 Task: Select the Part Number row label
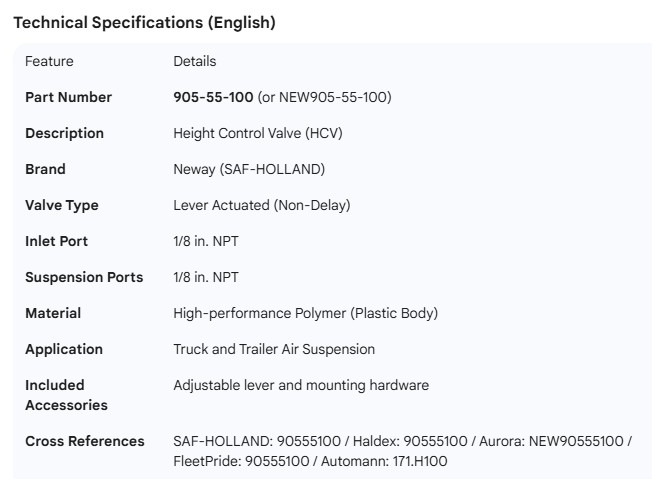click(68, 97)
